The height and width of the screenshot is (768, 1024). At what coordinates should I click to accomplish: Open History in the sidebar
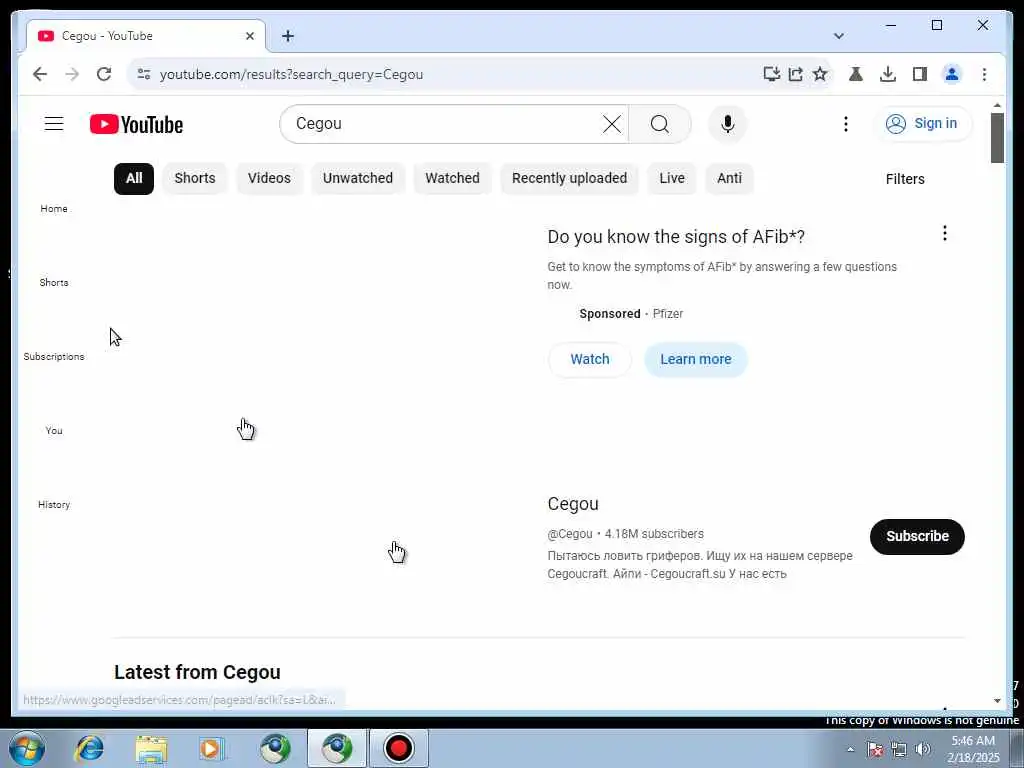pos(54,504)
